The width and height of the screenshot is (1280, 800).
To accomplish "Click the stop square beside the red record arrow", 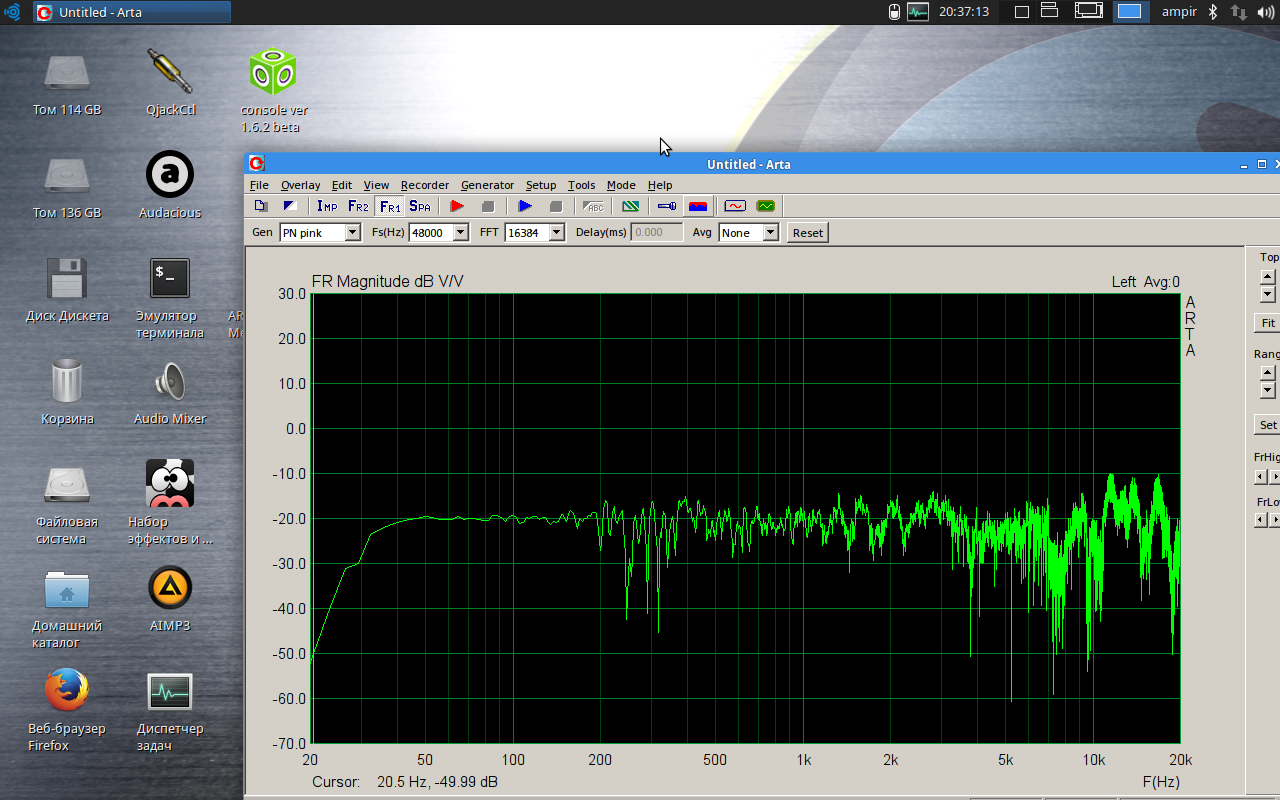I will 488,206.
